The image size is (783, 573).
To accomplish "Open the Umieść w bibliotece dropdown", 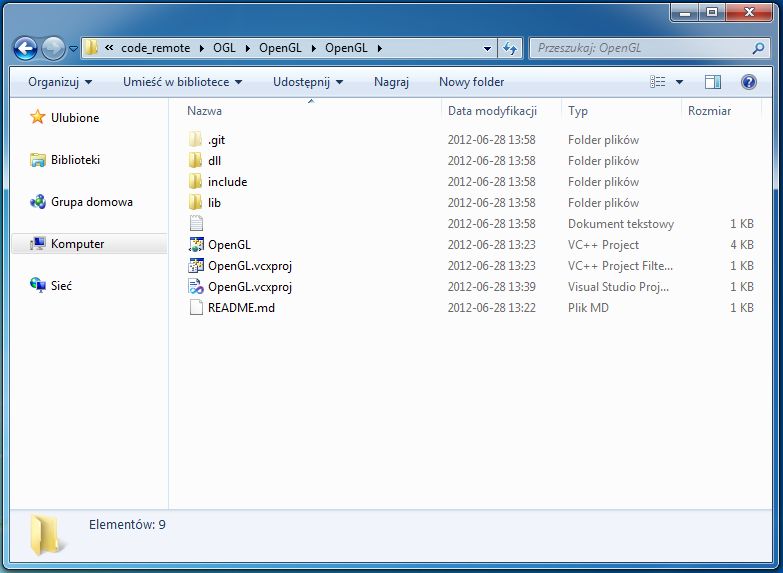I will (182, 82).
